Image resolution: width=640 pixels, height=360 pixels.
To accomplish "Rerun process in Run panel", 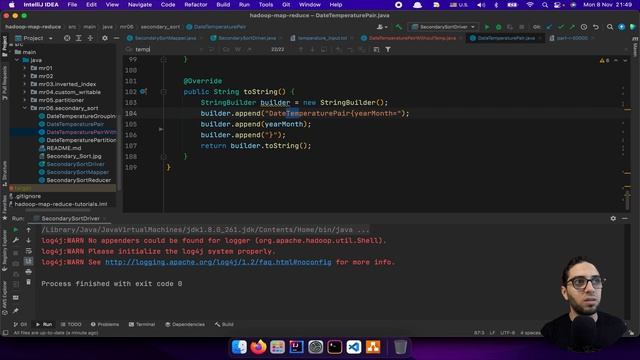I will tap(16, 230).
